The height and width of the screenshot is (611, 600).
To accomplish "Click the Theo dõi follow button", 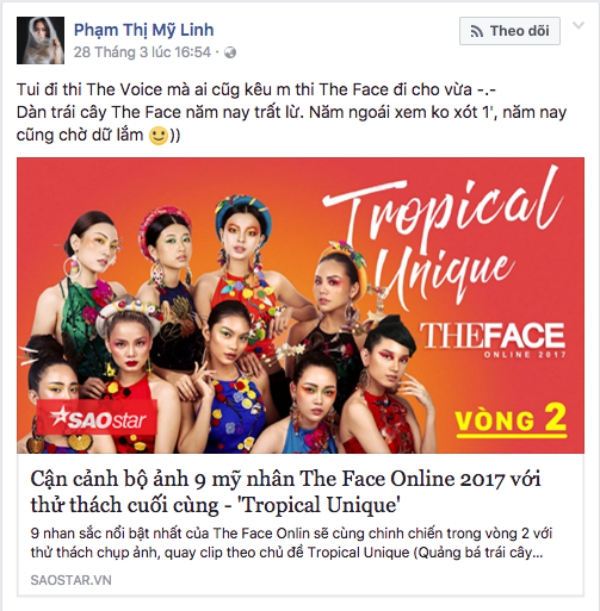I will coord(510,31).
